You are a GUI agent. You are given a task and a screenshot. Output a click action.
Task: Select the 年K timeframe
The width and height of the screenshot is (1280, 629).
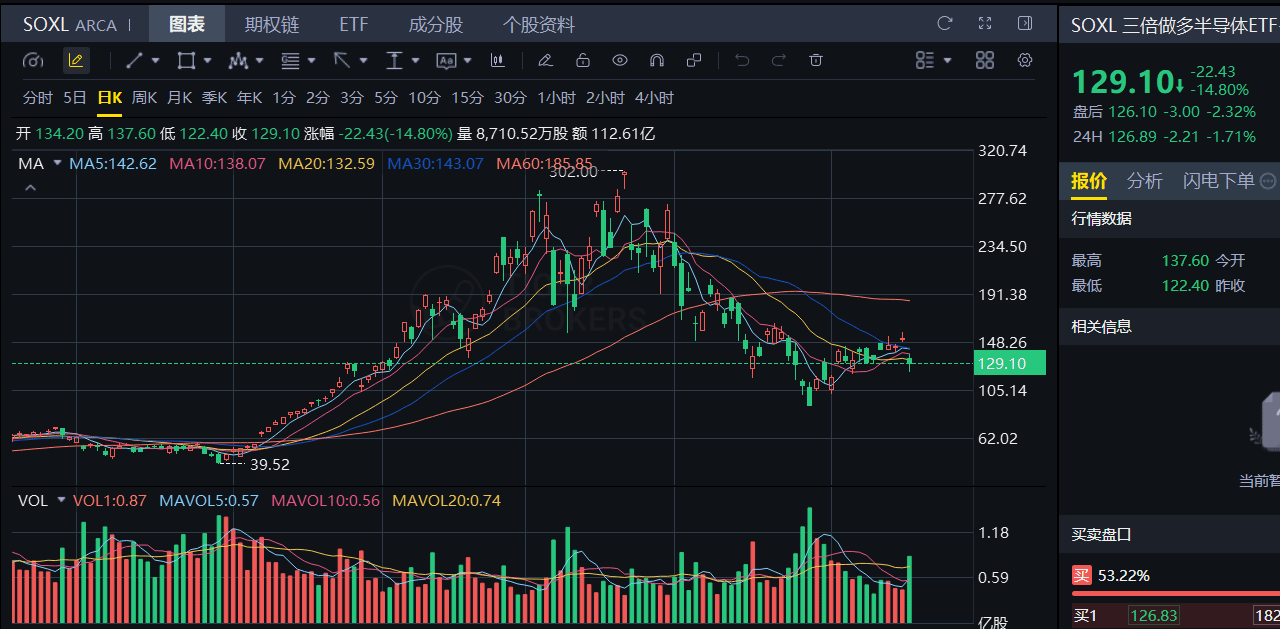coord(249,98)
